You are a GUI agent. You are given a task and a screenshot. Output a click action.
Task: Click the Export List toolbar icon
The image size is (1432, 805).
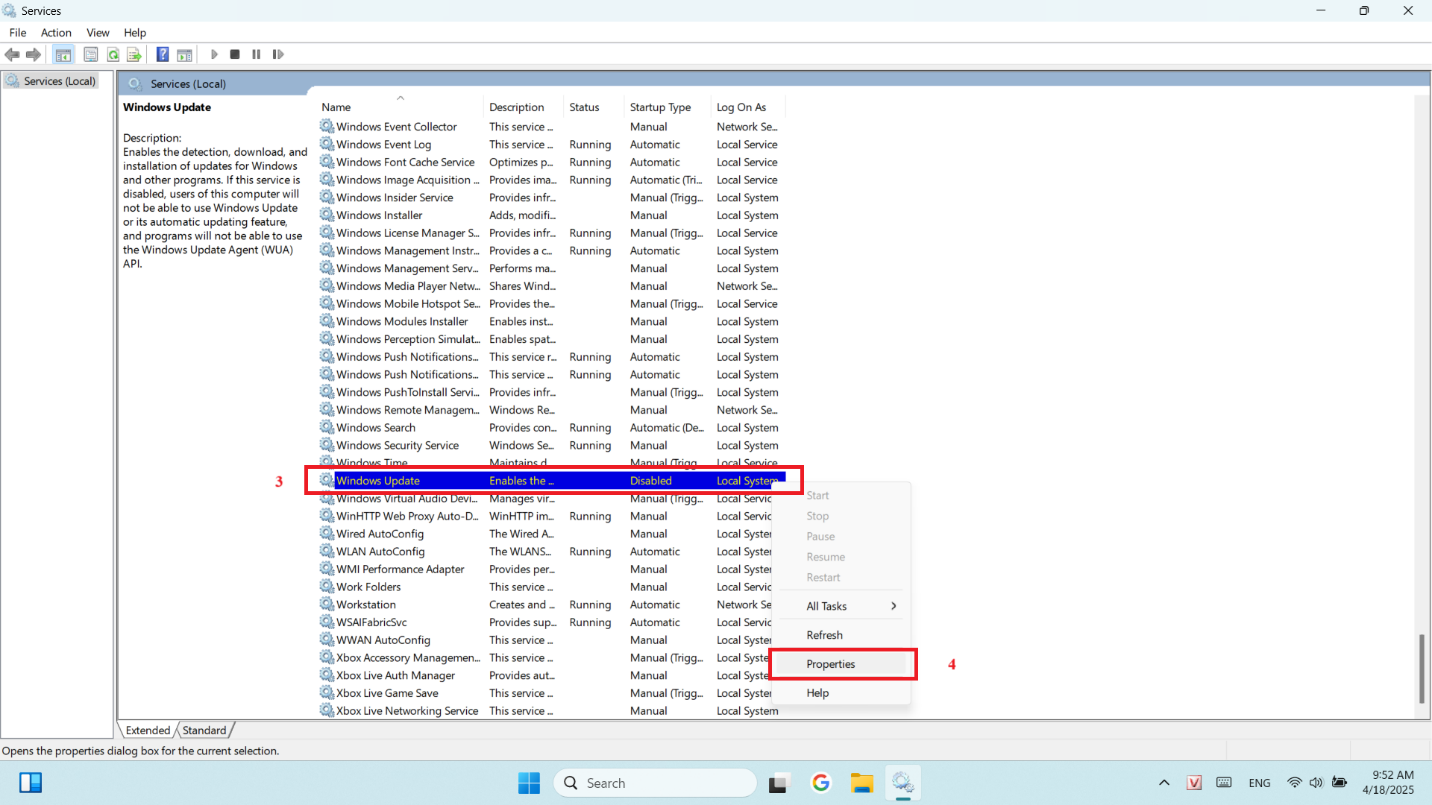[134, 54]
